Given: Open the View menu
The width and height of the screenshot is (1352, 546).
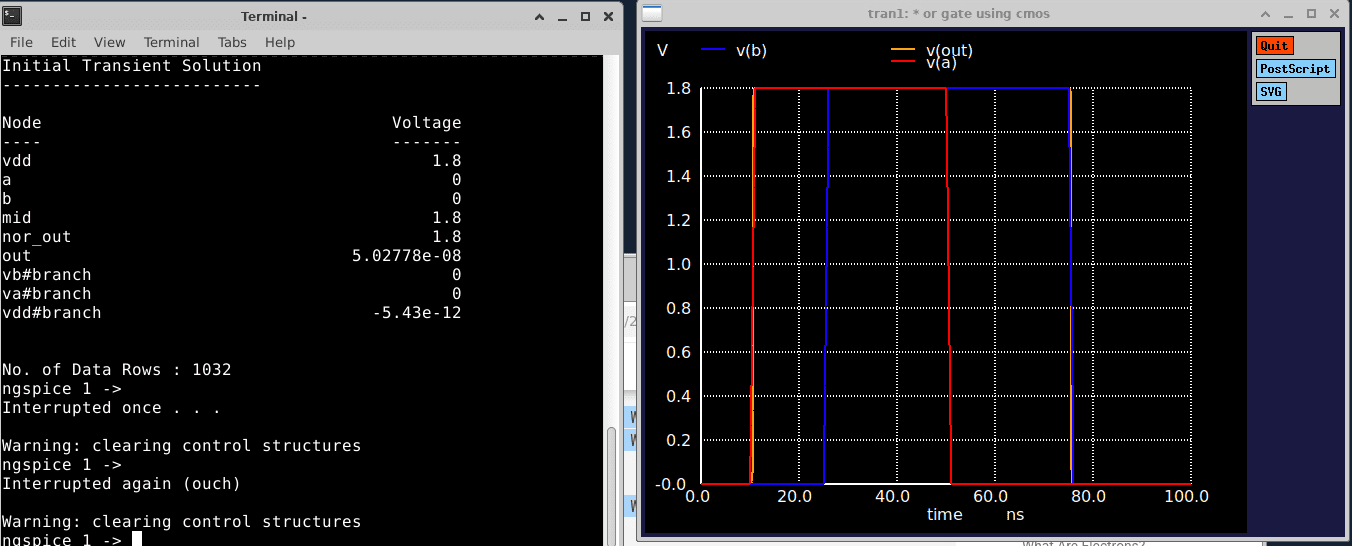Looking at the screenshot, I should (x=110, y=42).
